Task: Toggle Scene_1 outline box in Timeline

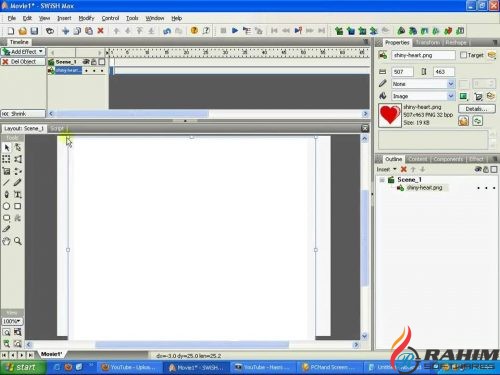Action: point(102,62)
